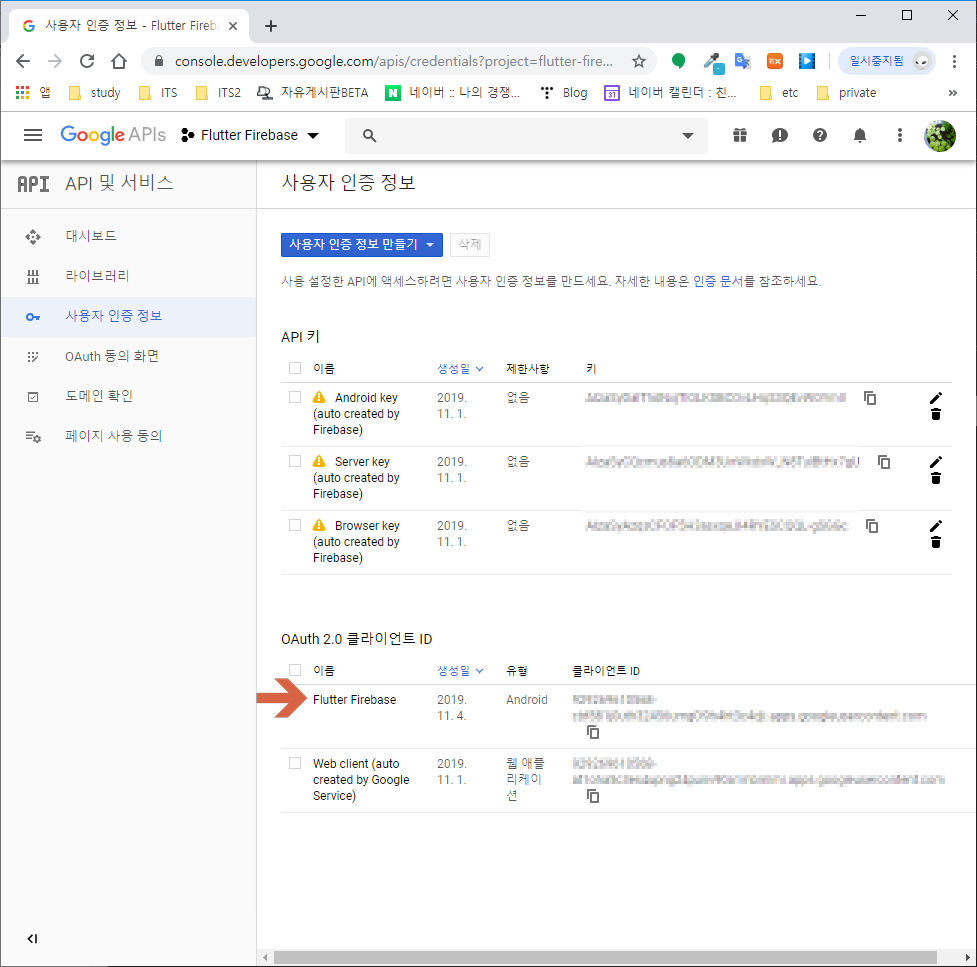Open the hamburger navigation menu

pyautogui.click(x=32, y=135)
